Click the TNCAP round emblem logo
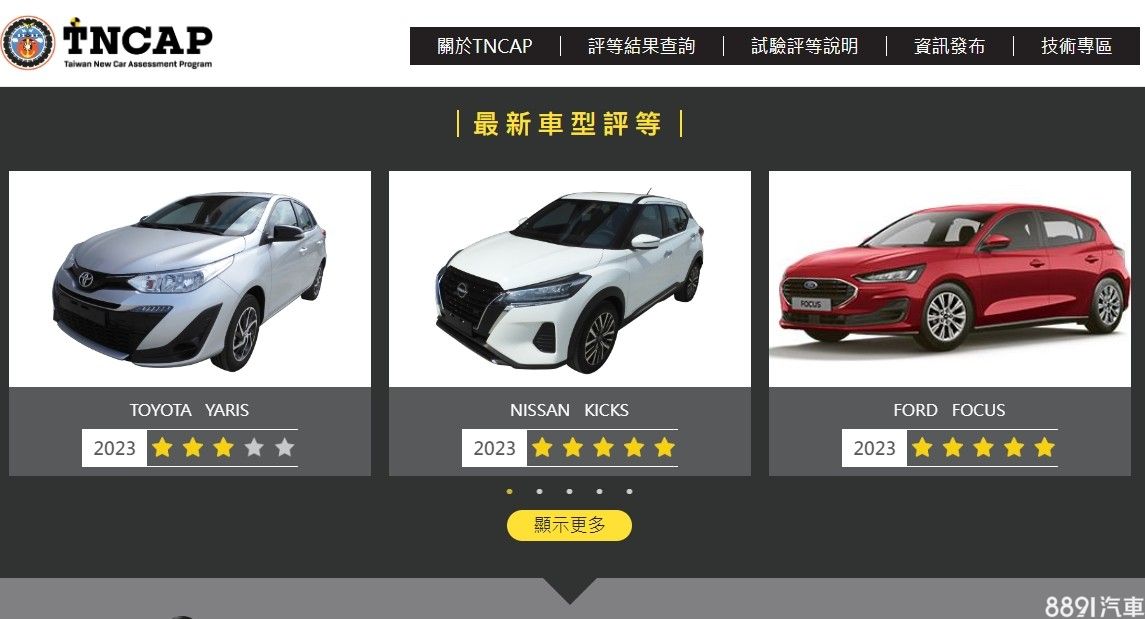The image size is (1145, 619). tap(28, 43)
